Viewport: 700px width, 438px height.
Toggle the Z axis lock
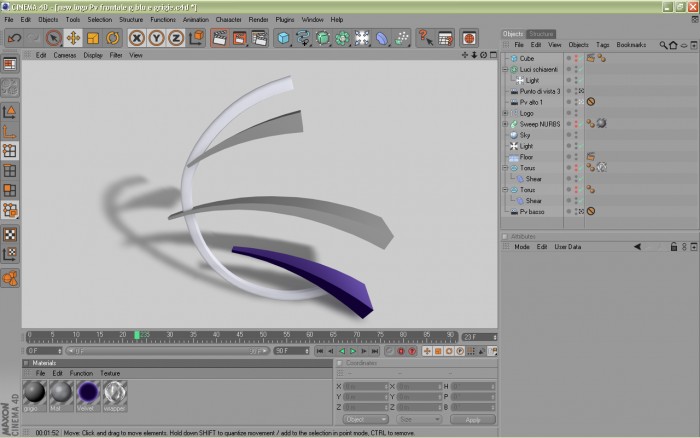pyautogui.click(x=176, y=38)
